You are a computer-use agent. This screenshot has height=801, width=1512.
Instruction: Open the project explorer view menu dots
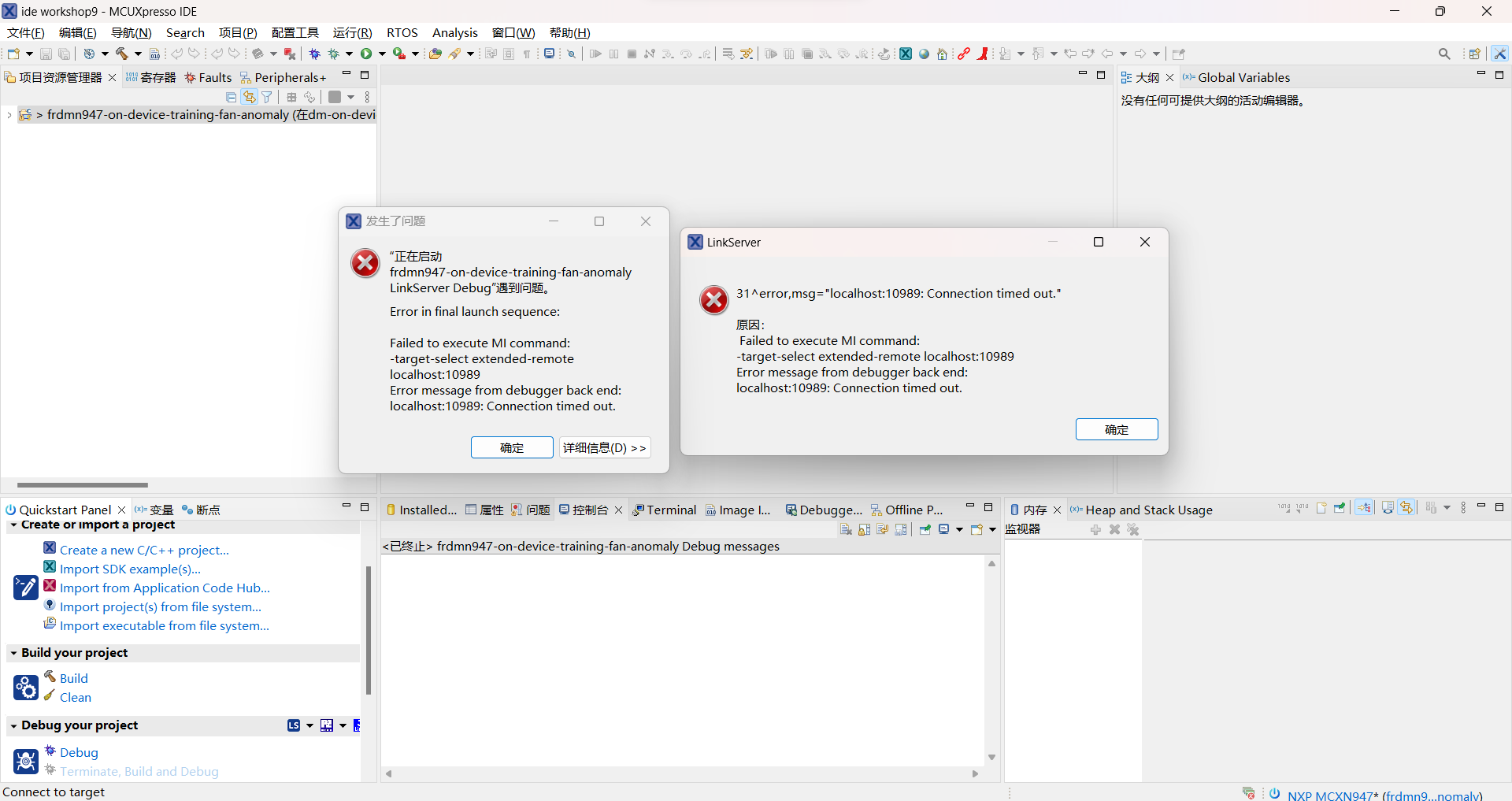[x=367, y=97]
